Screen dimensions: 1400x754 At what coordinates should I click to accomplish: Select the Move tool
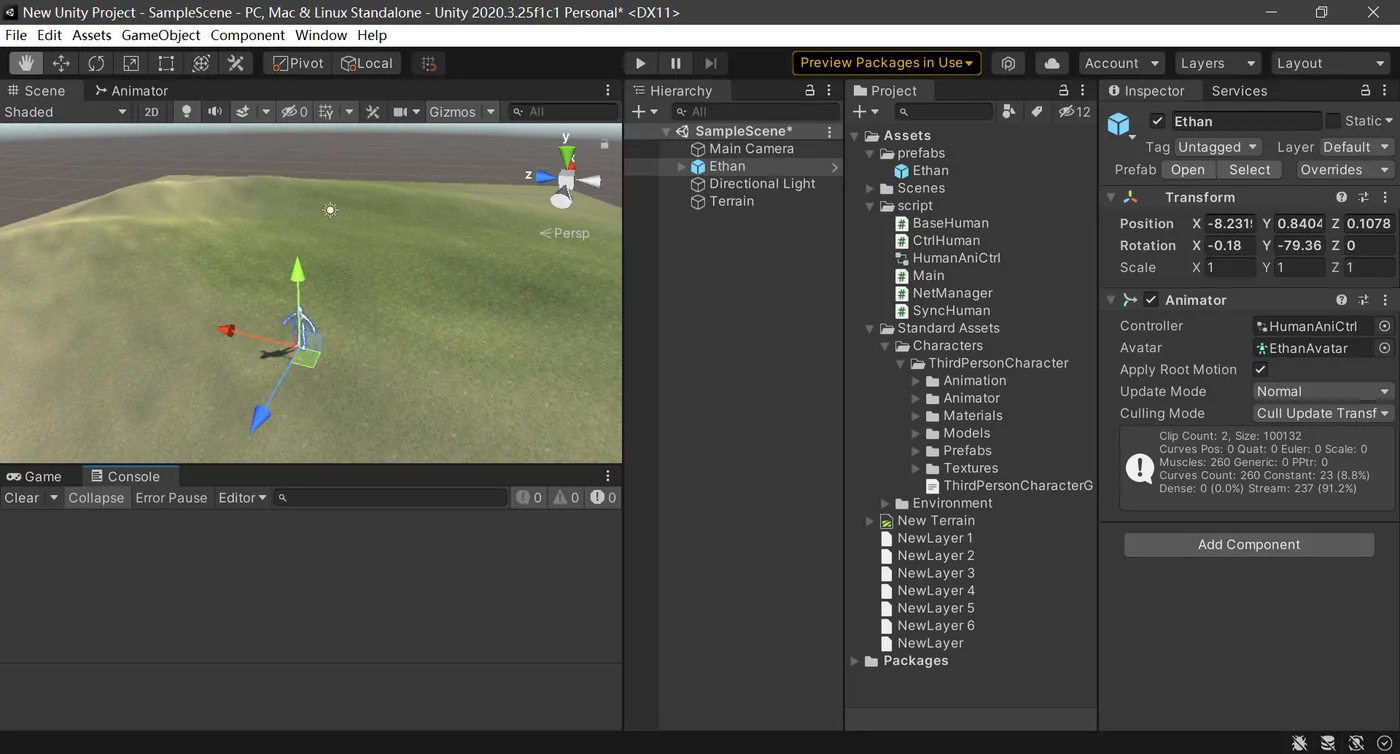[x=61, y=63]
